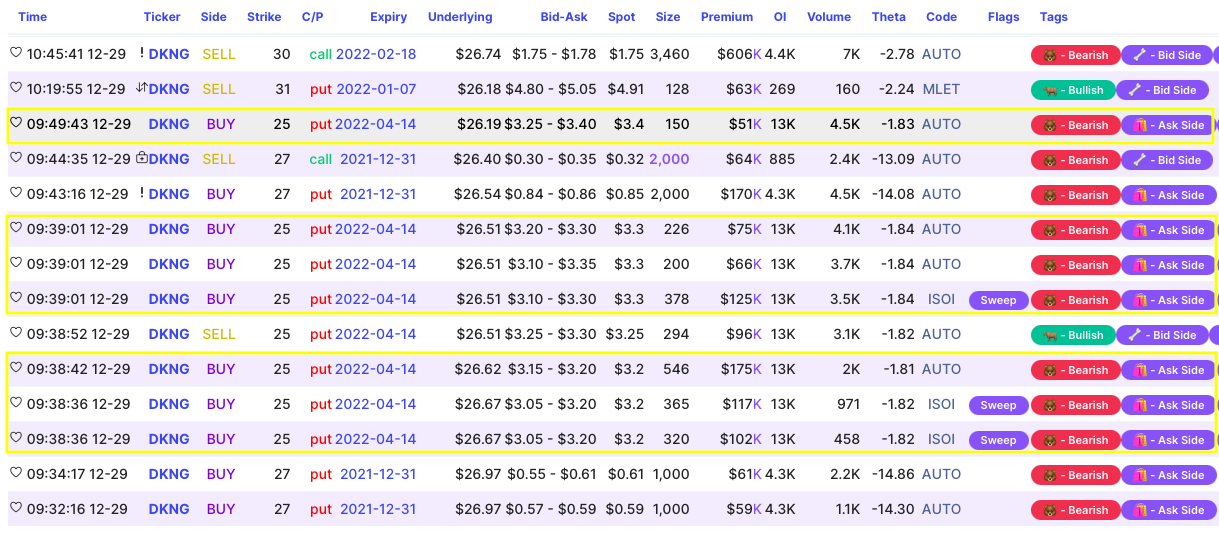Image resolution: width=1219 pixels, height=536 pixels.
Task: Click the exclamation icon on the 09:43:16 row
Action: (142, 193)
